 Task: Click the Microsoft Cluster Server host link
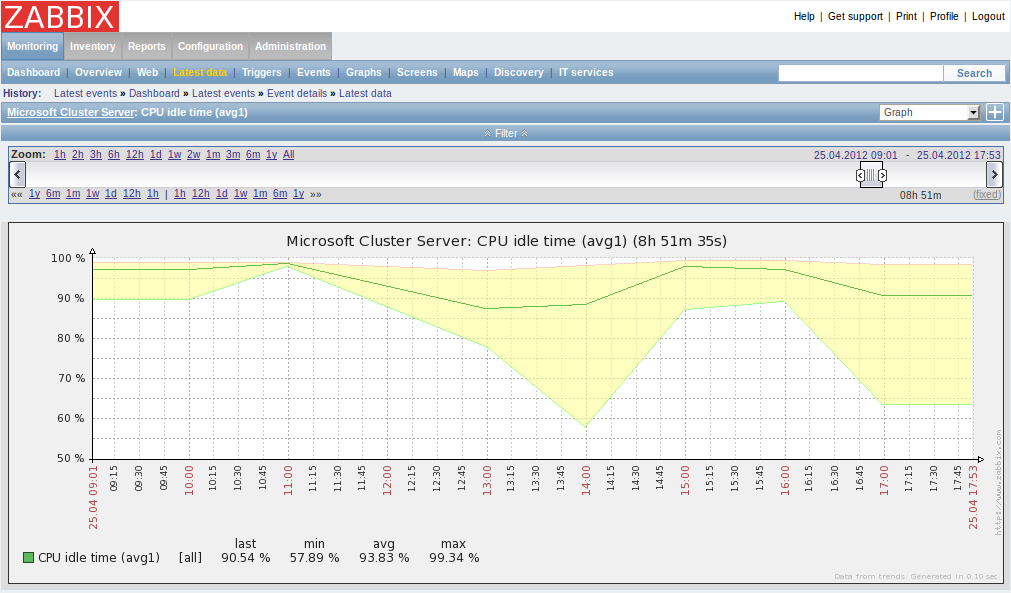[71, 112]
